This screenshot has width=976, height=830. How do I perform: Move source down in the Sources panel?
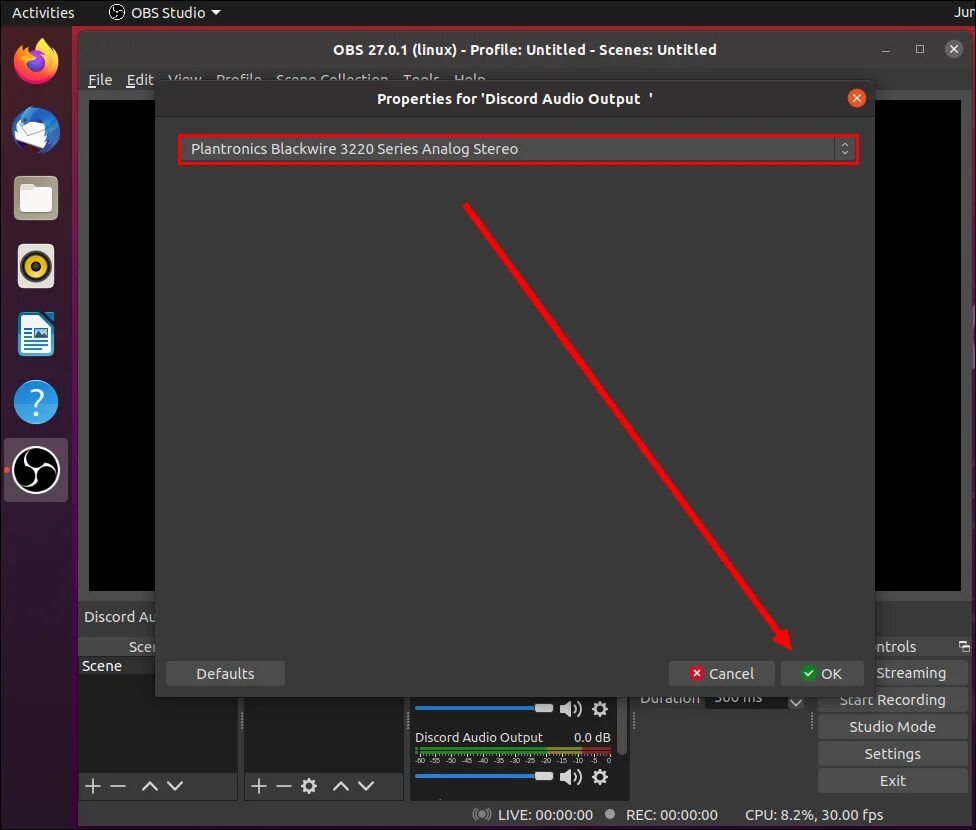click(x=366, y=786)
